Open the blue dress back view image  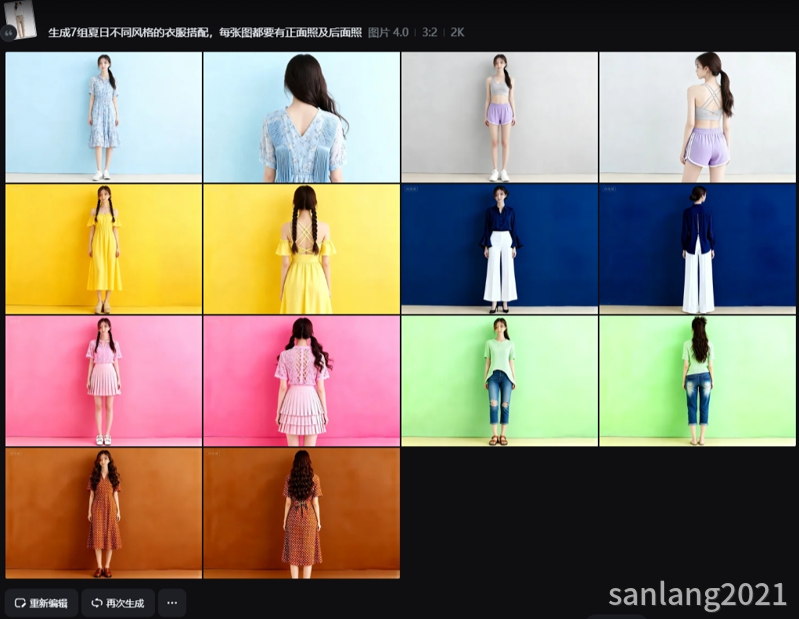click(301, 116)
